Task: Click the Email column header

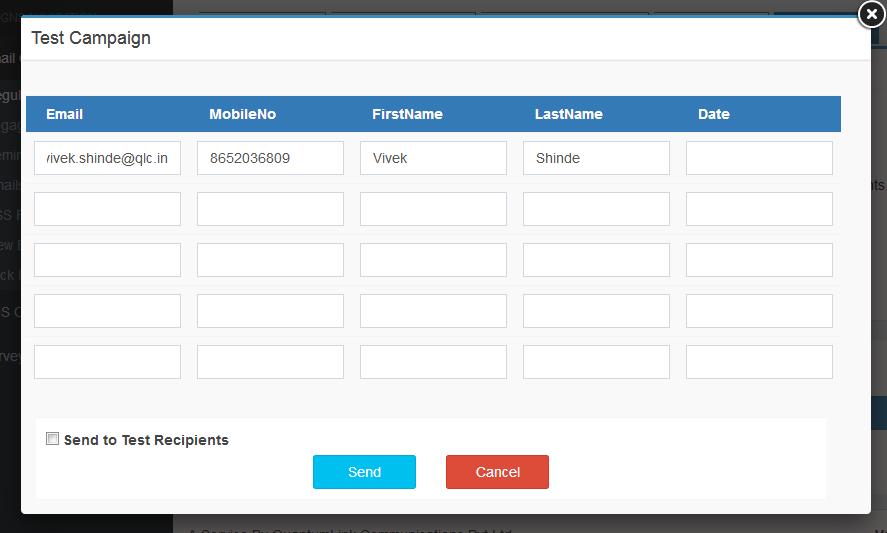Action: [65, 114]
